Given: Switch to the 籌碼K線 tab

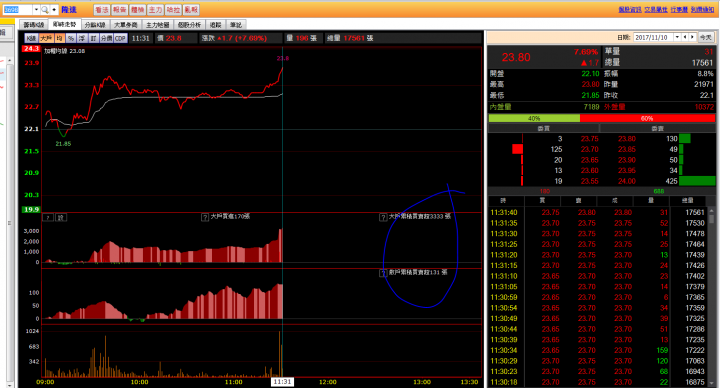Looking at the screenshot, I should (34, 25).
